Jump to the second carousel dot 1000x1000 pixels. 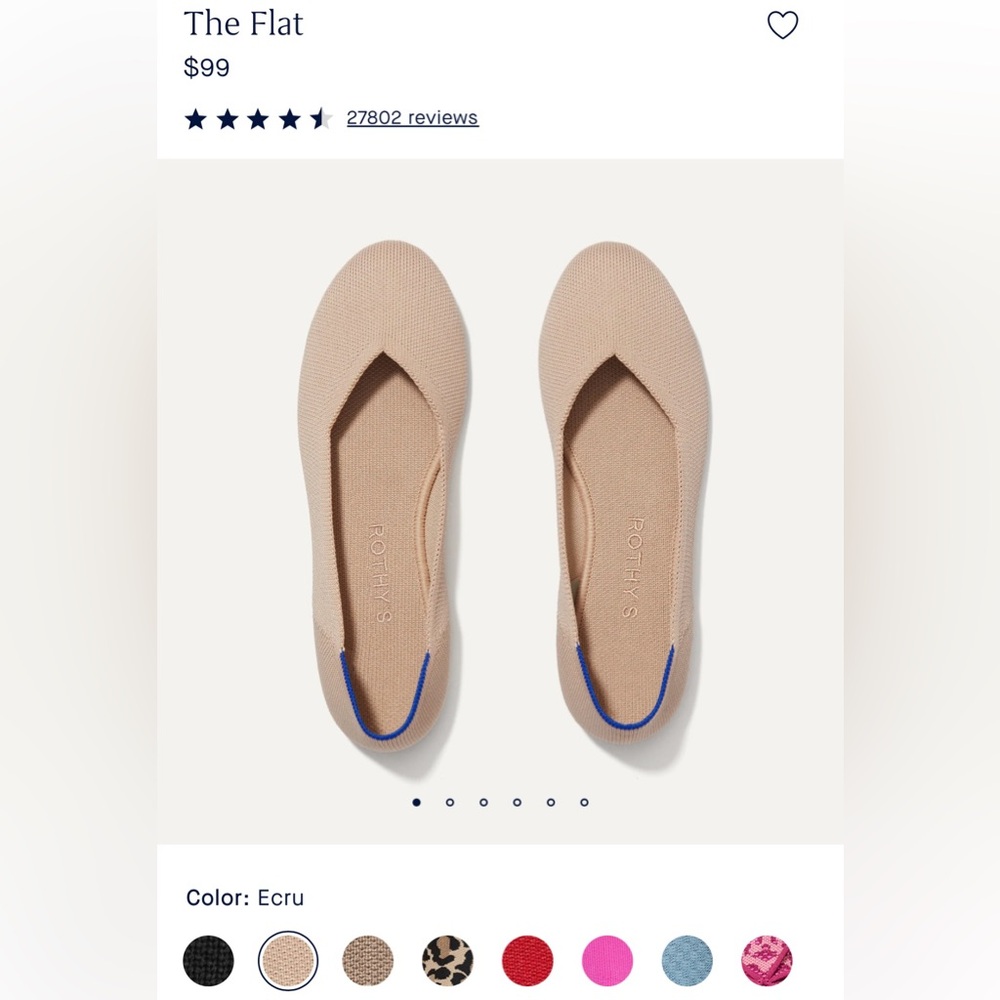pyautogui.click(x=450, y=802)
